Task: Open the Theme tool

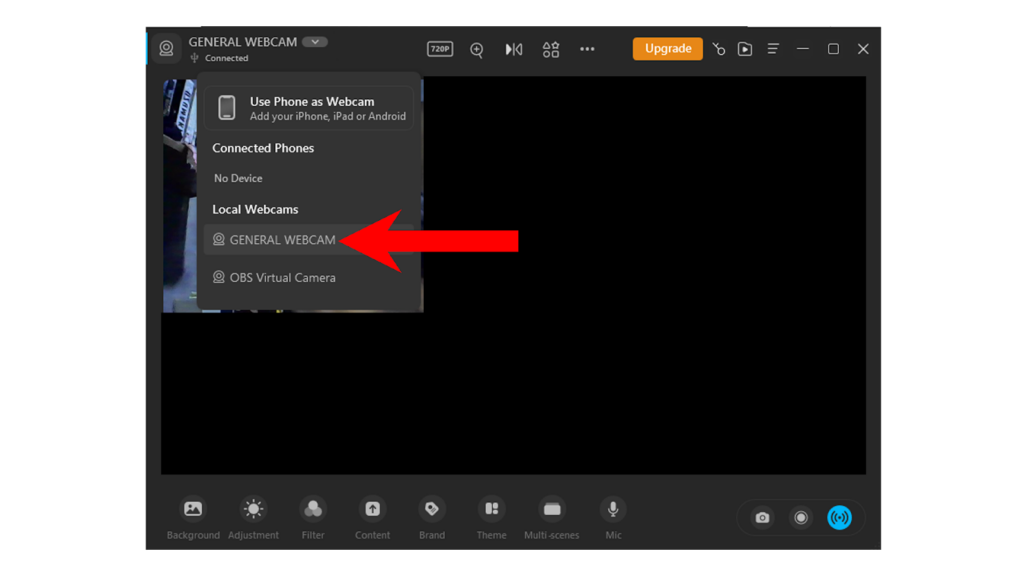Action: click(x=491, y=518)
